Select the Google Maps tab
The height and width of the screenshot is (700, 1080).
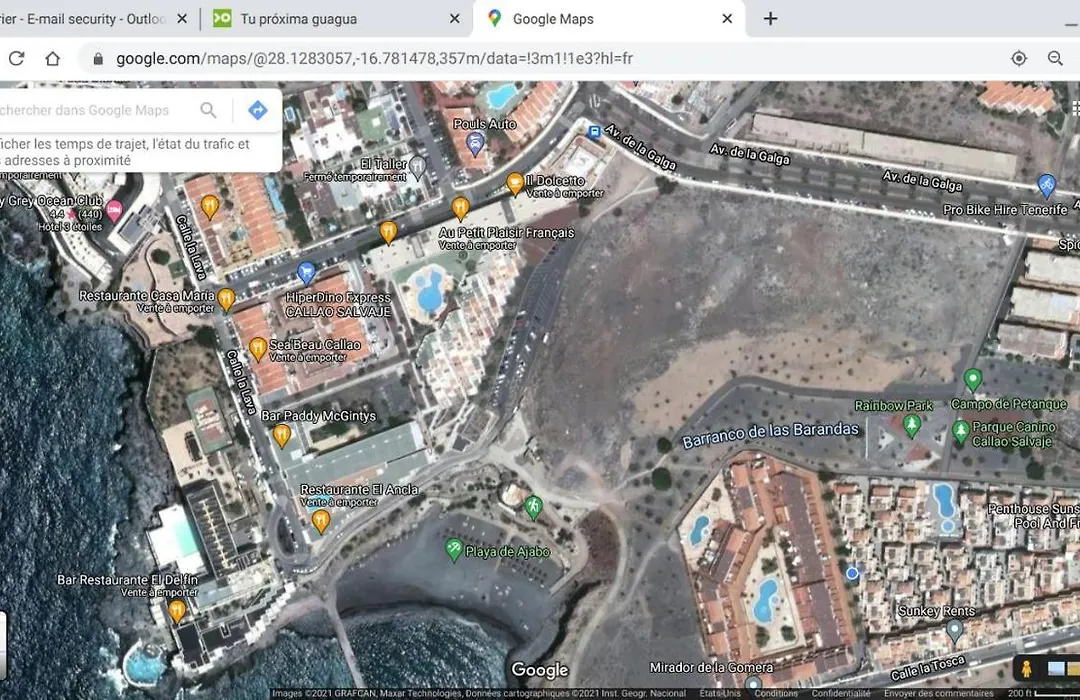tap(609, 19)
